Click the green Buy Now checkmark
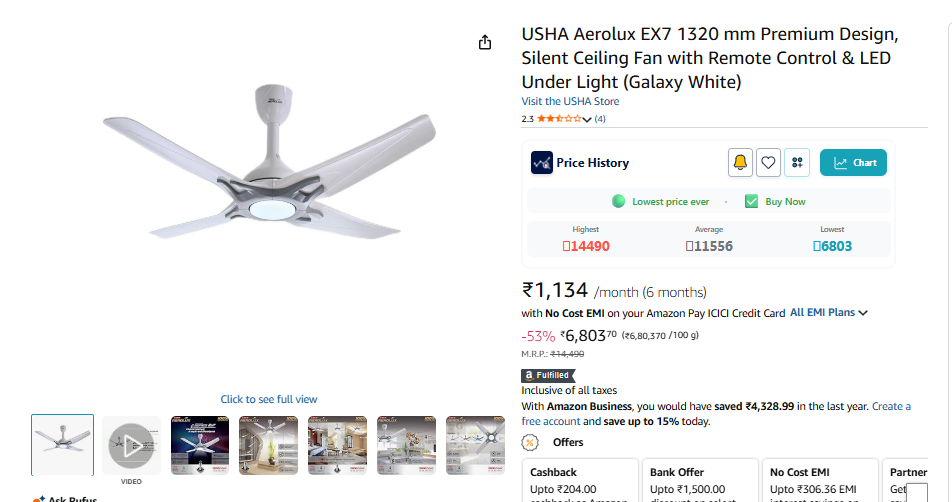The width and height of the screenshot is (952, 502). (x=752, y=202)
